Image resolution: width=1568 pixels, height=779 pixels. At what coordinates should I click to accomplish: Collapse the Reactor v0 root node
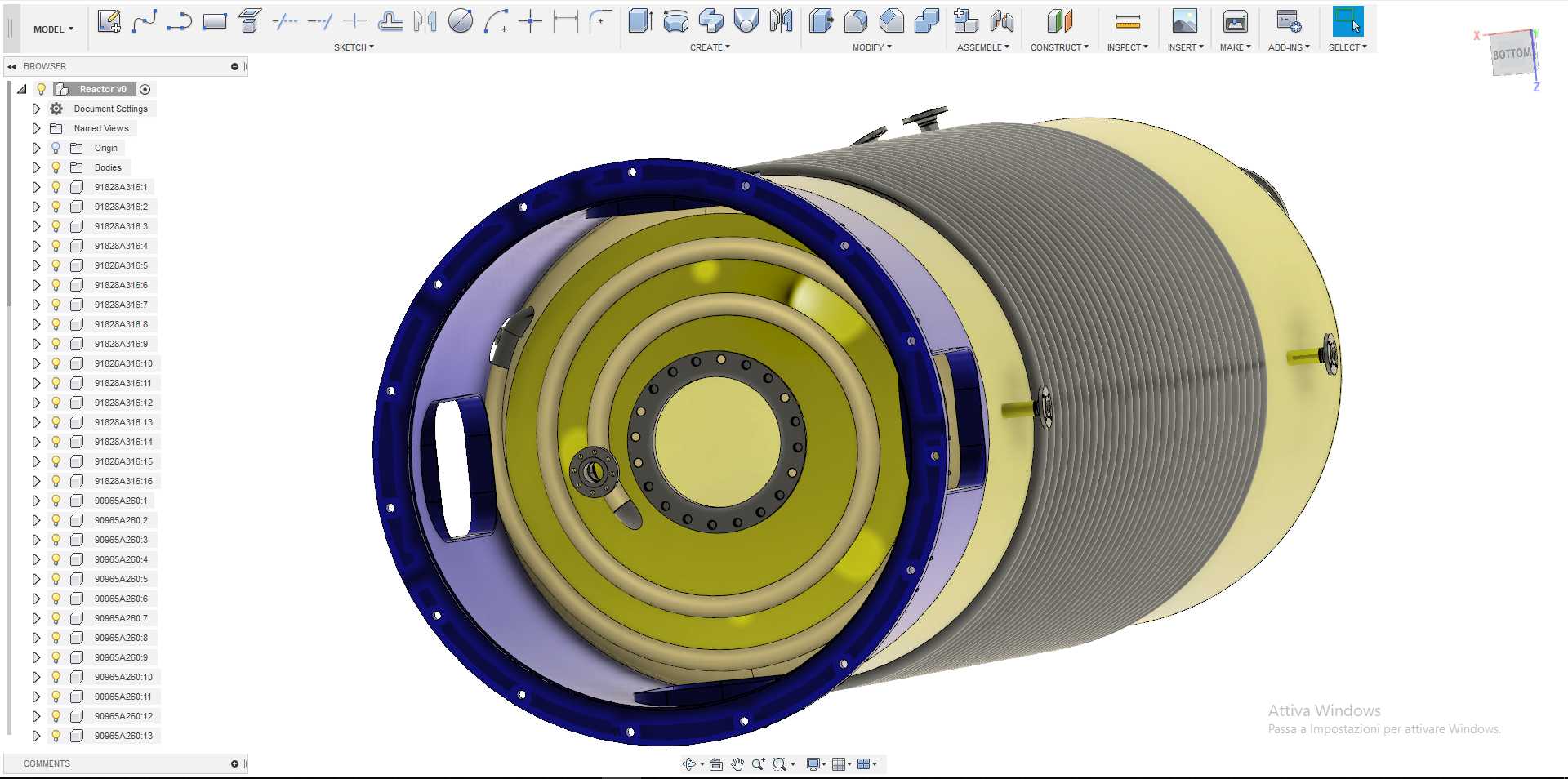(x=22, y=89)
